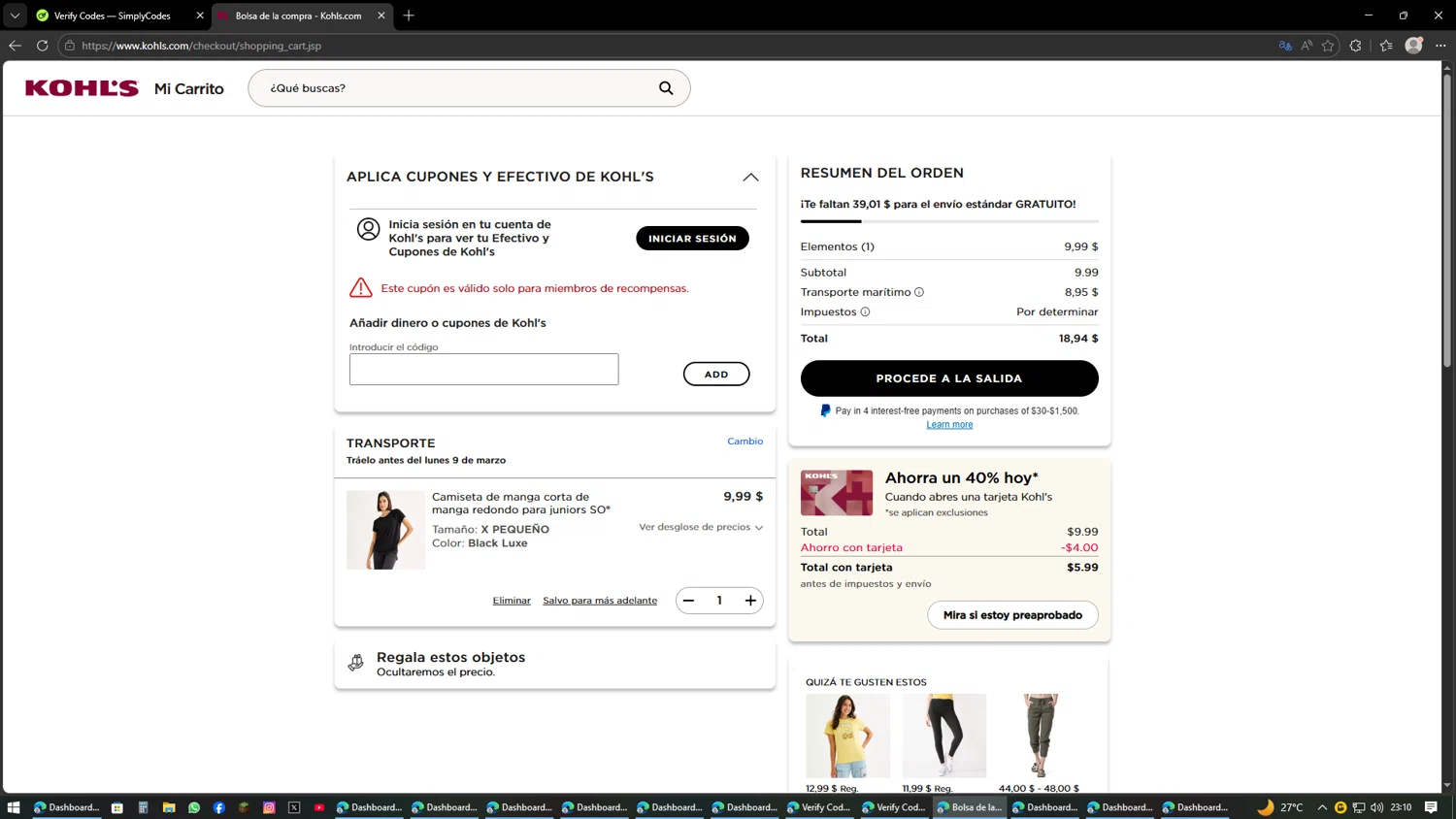Open the olive jogger pants recommendation

click(1040, 736)
